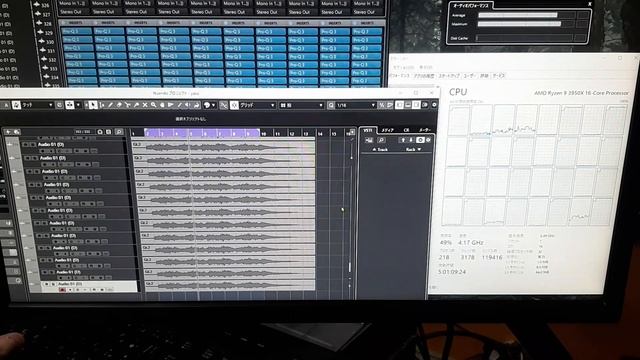Toggle record enable on highlighted Audio 01 track

tap(62, 289)
